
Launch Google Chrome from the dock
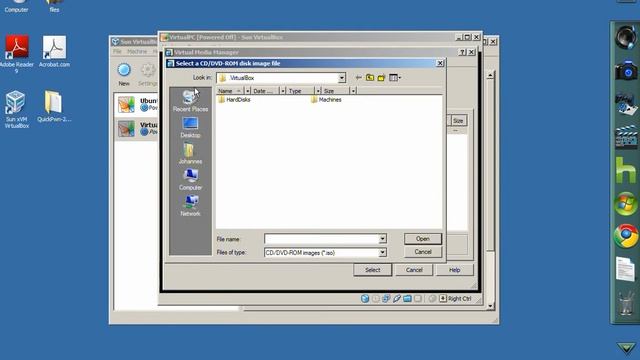(626, 236)
